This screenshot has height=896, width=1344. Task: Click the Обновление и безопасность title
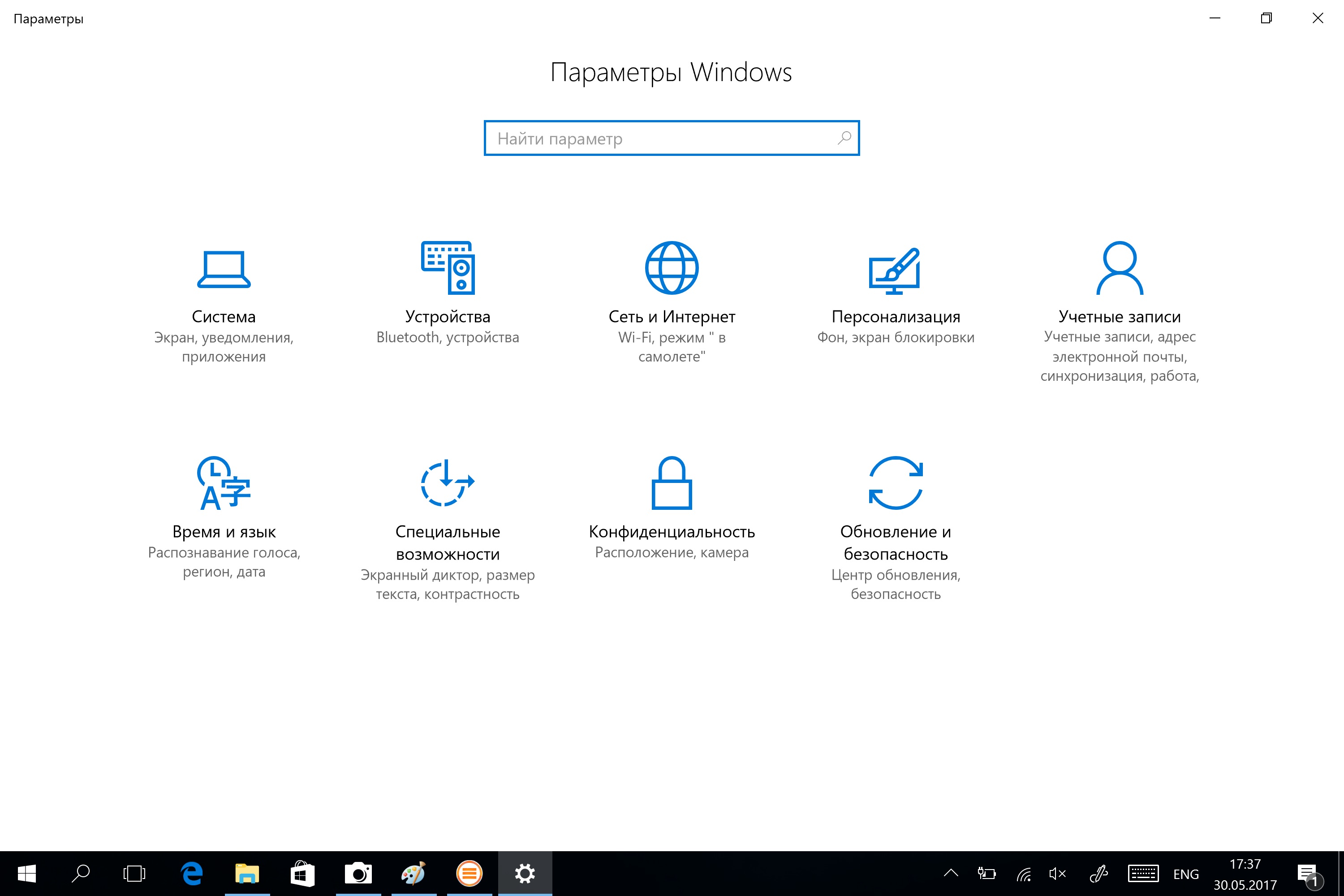coord(896,543)
